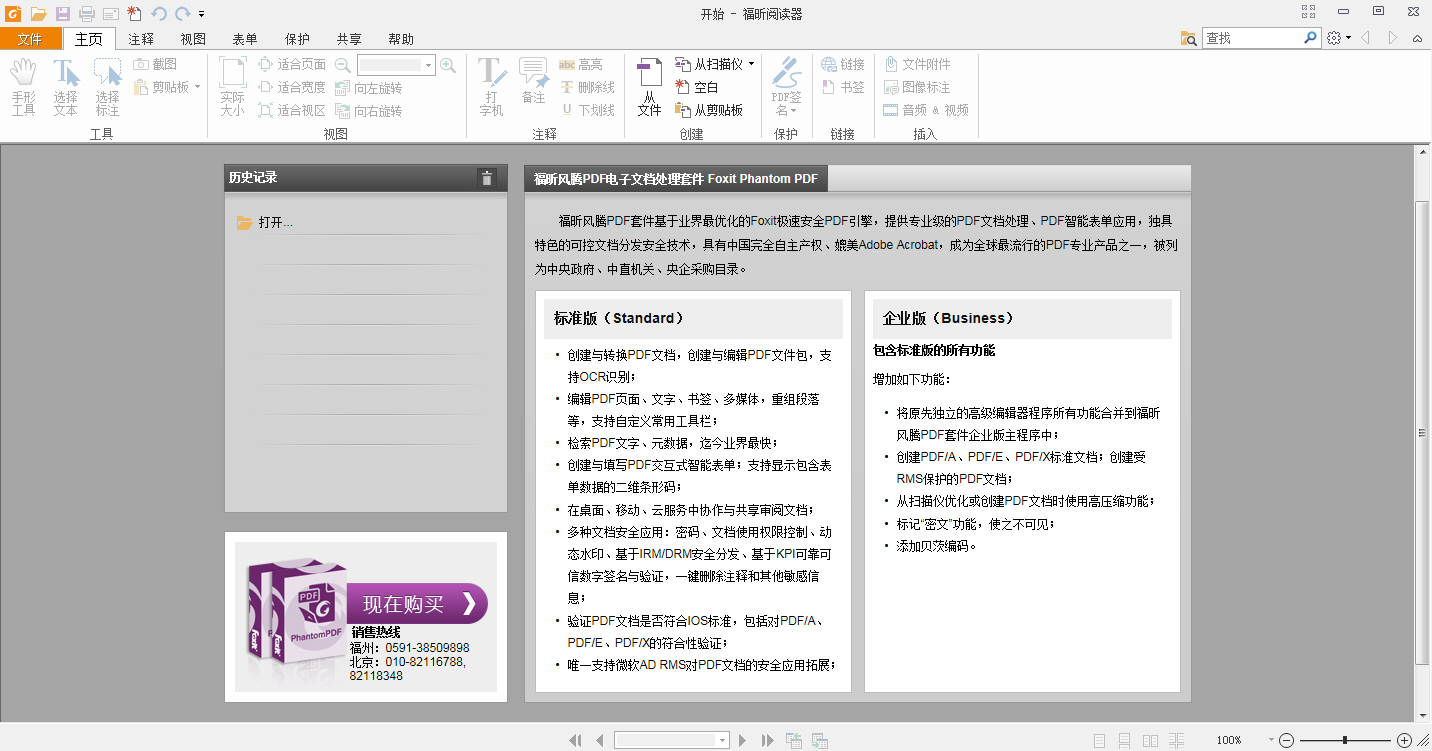Click Fit Width (适合宽度)
The width and height of the screenshot is (1432, 751).
292,87
